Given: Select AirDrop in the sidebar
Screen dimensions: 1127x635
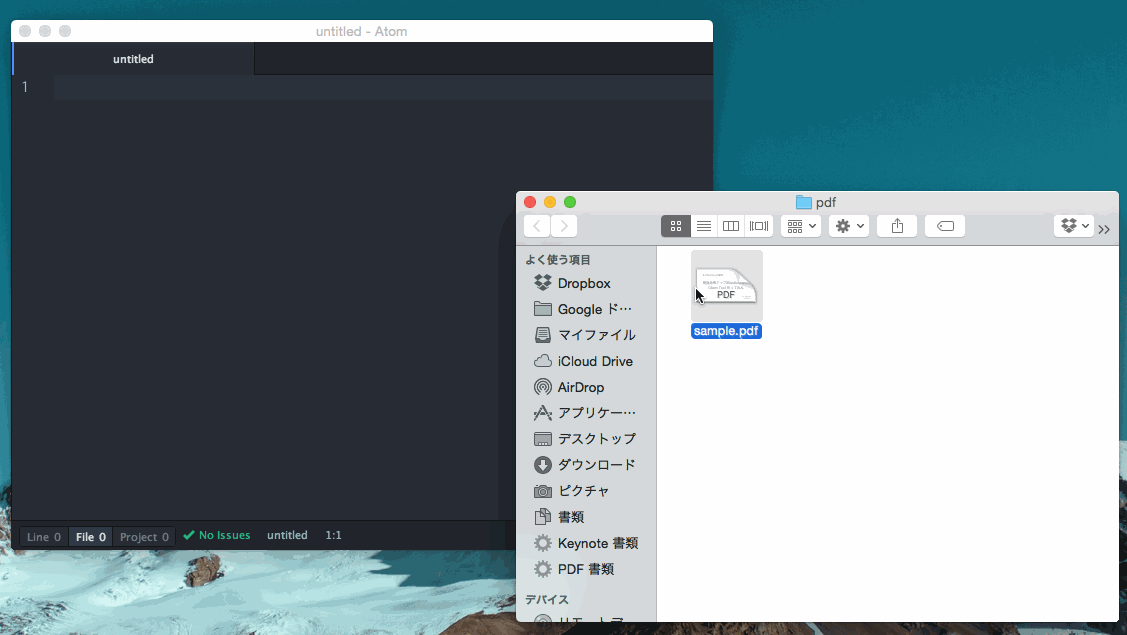Looking at the screenshot, I should (584, 387).
